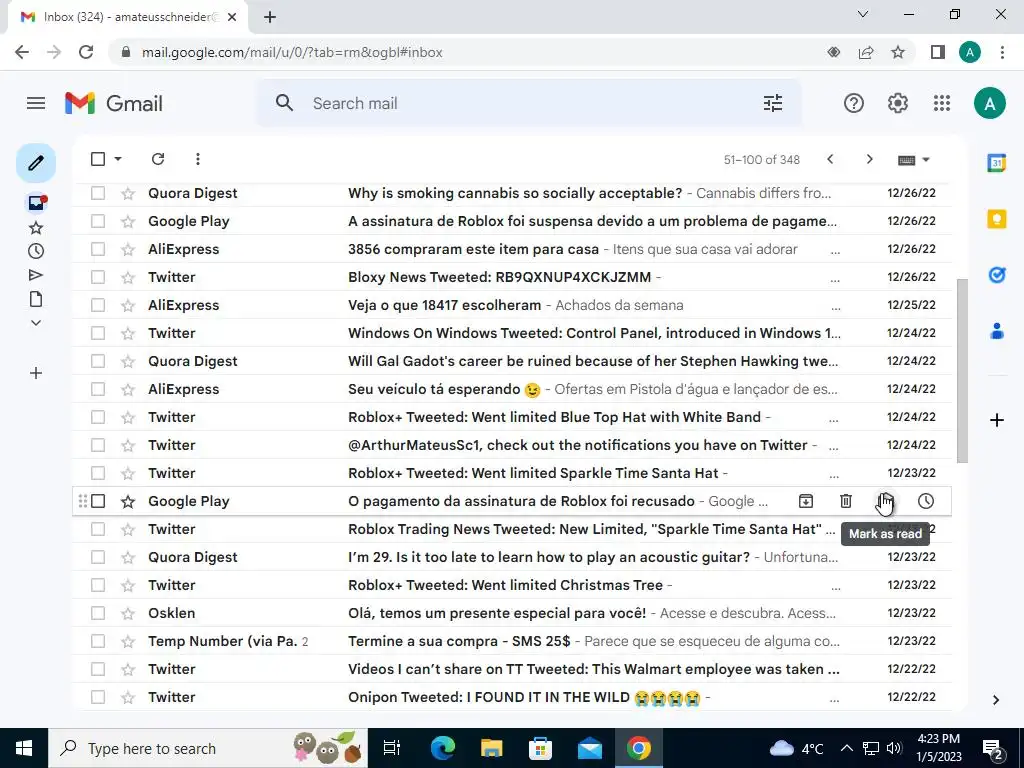Viewport: 1024px width, 768px height.
Task: Create a new label with sidebar plus
Action: (36, 374)
